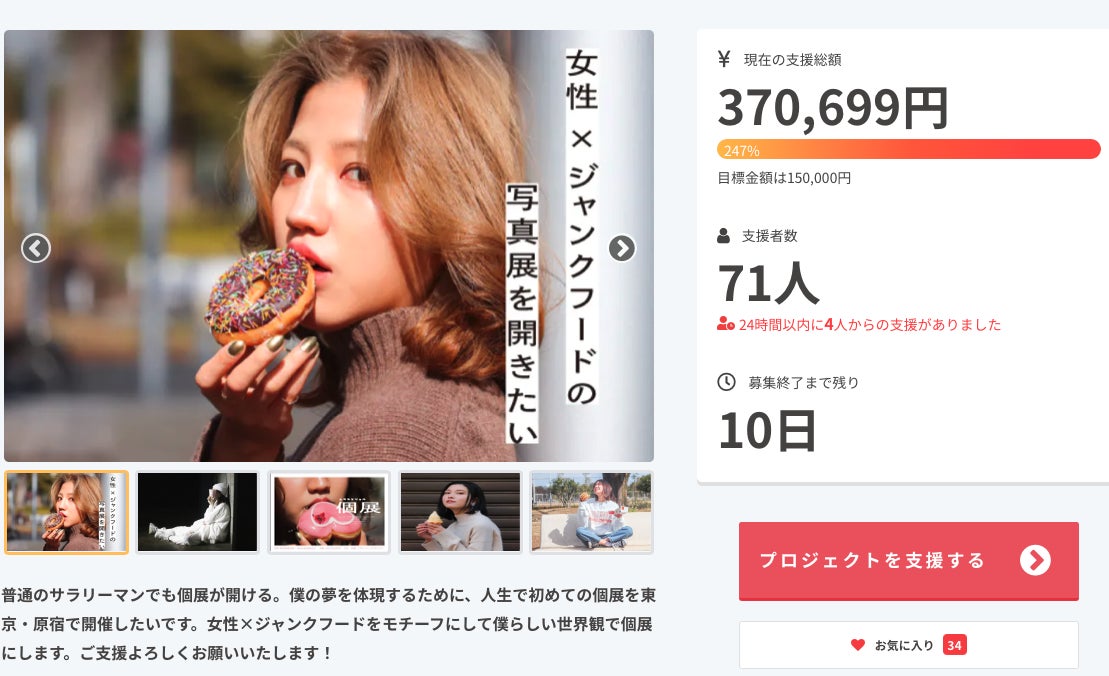This screenshot has height=676, width=1109.
Task: Click the yen icon beside total support amount
Action: pyautogui.click(x=724, y=59)
